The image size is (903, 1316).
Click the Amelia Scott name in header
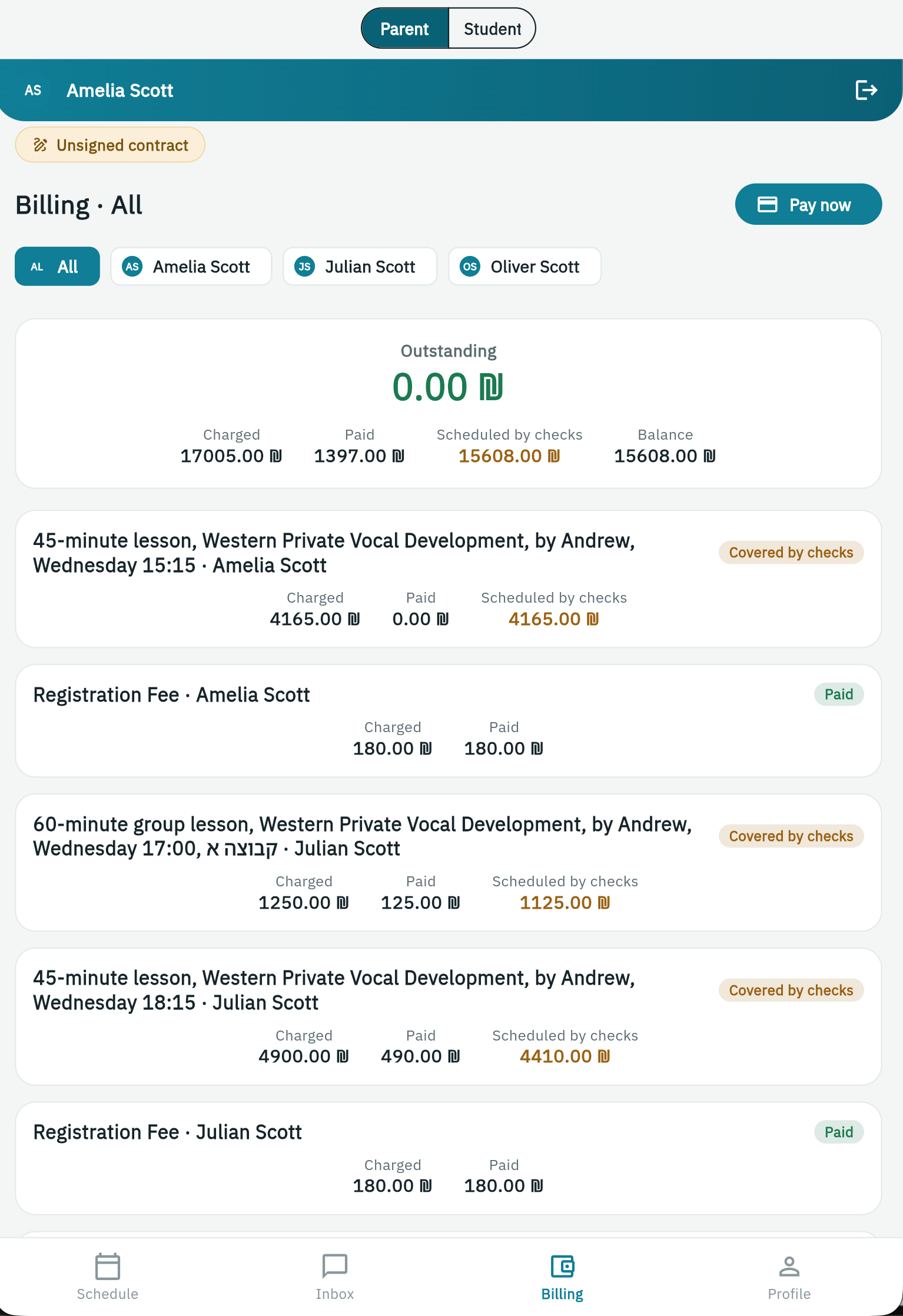tap(120, 90)
